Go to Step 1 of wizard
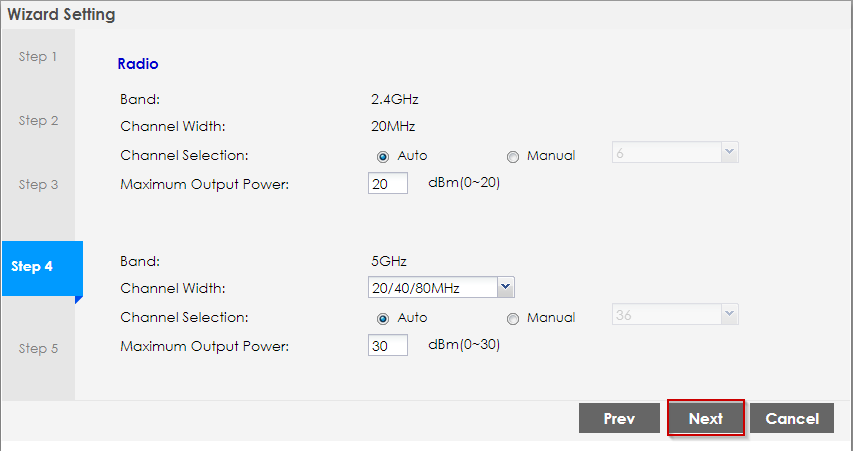The image size is (853, 451). (38, 57)
